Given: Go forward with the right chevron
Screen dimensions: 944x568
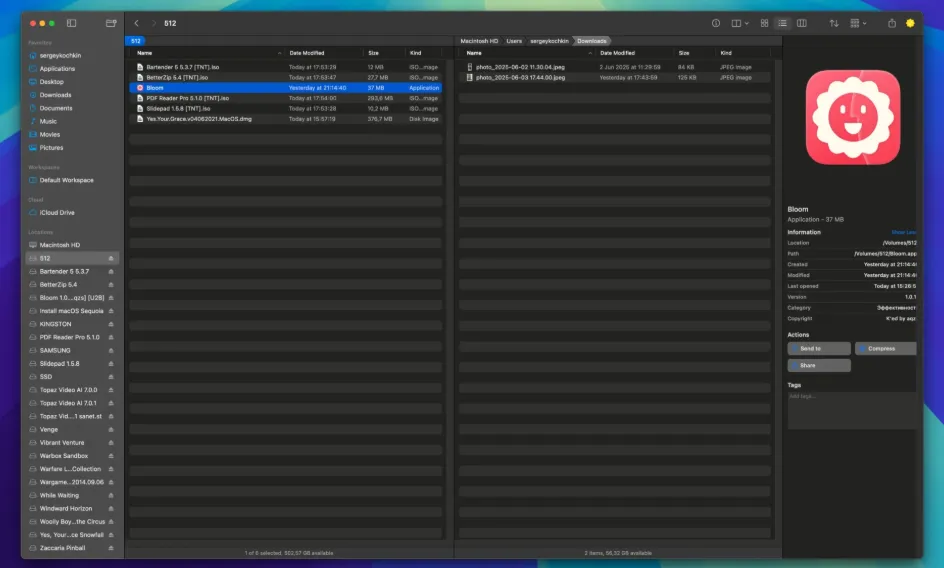Looking at the screenshot, I should [x=154, y=23].
